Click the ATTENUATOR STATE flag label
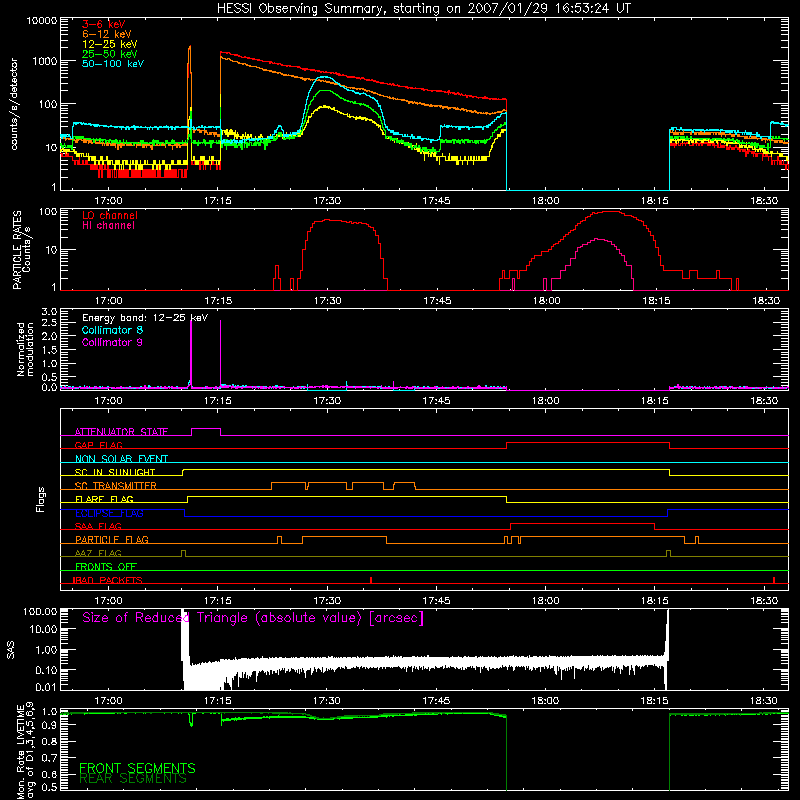Image resolution: width=800 pixels, height=800 pixels. click(x=121, y=432)
